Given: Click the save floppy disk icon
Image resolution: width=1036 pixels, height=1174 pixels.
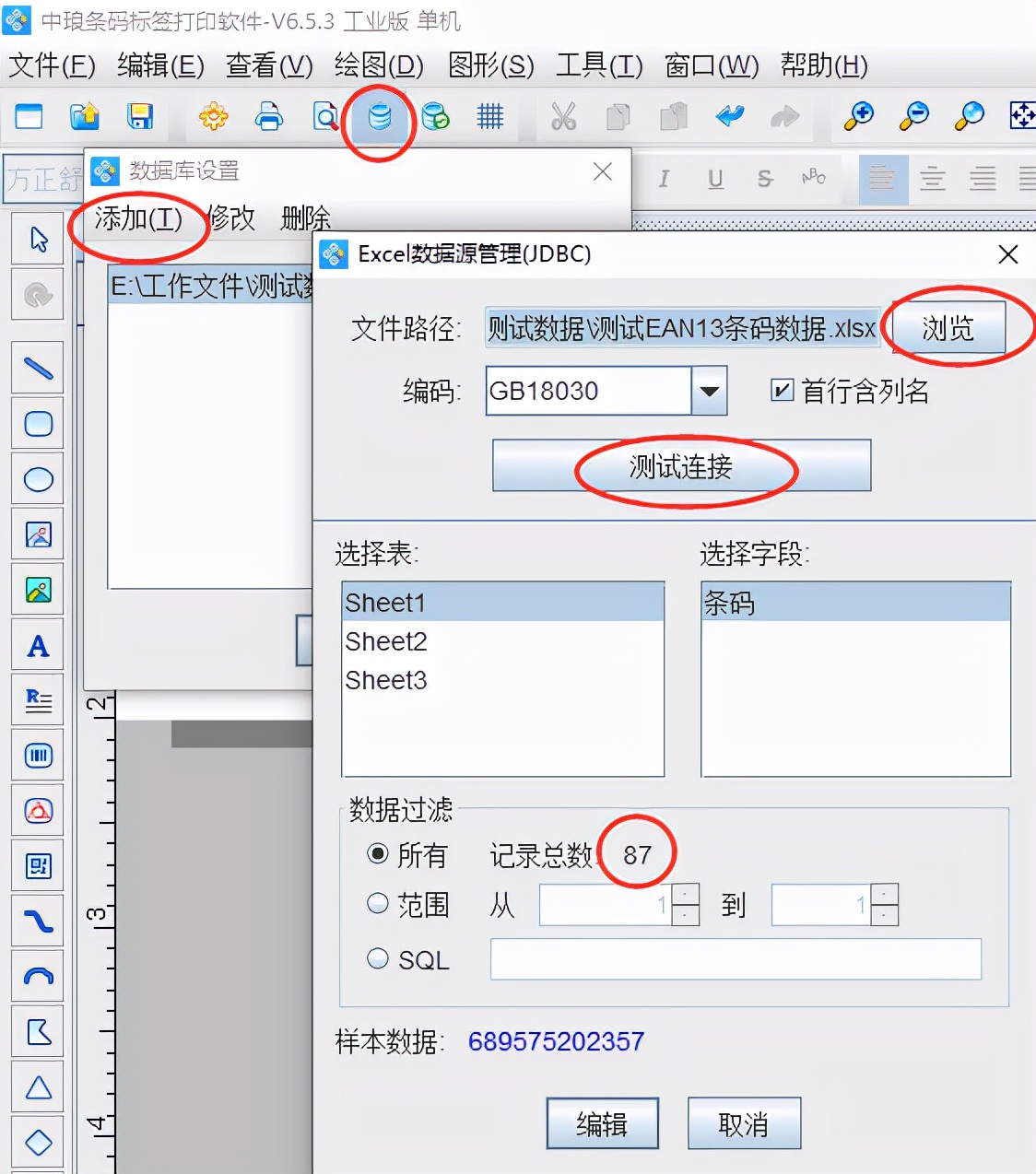Looking at the screenshot, I should click(140, 116).
